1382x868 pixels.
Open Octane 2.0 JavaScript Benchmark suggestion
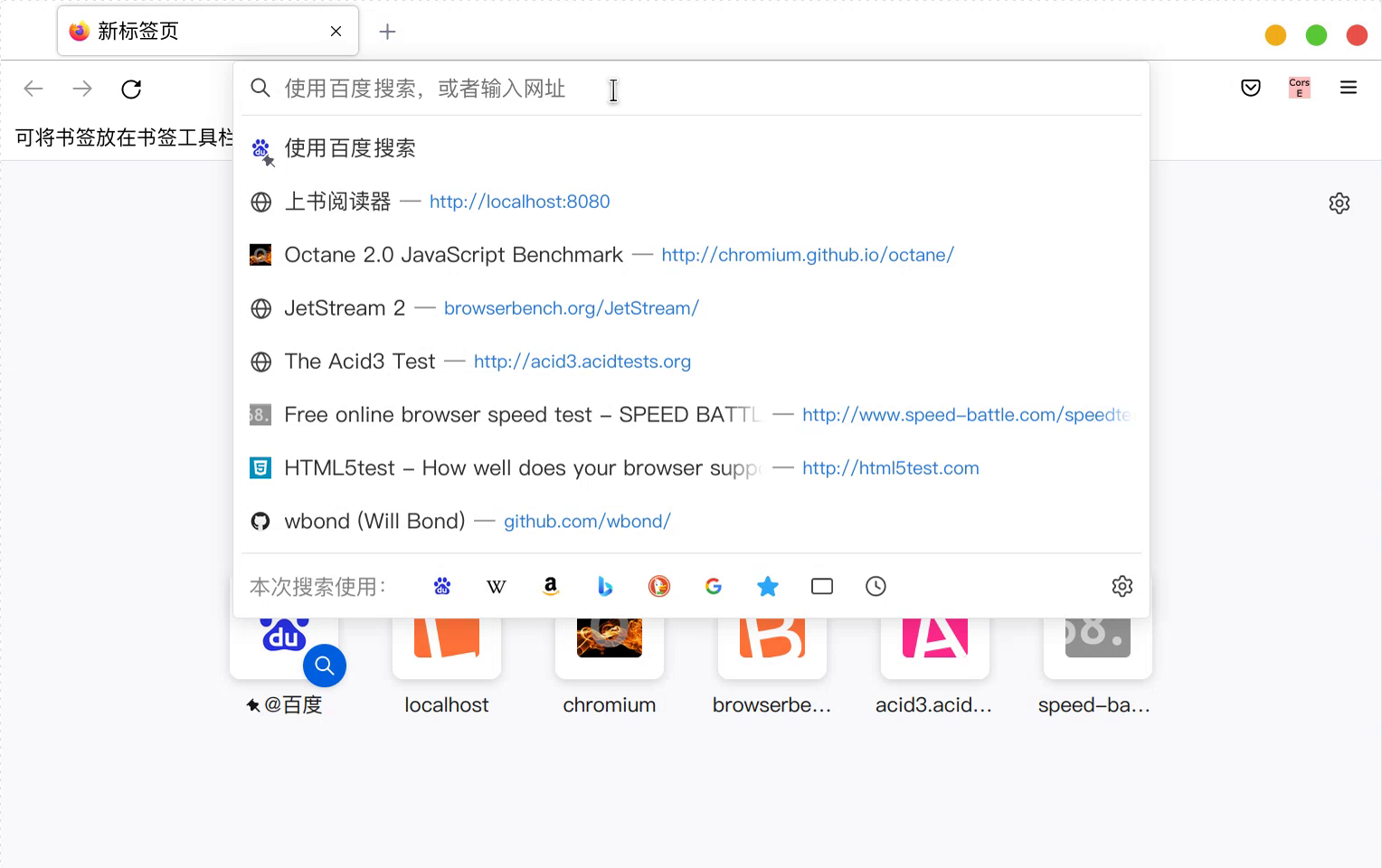[x=692, y=255]
